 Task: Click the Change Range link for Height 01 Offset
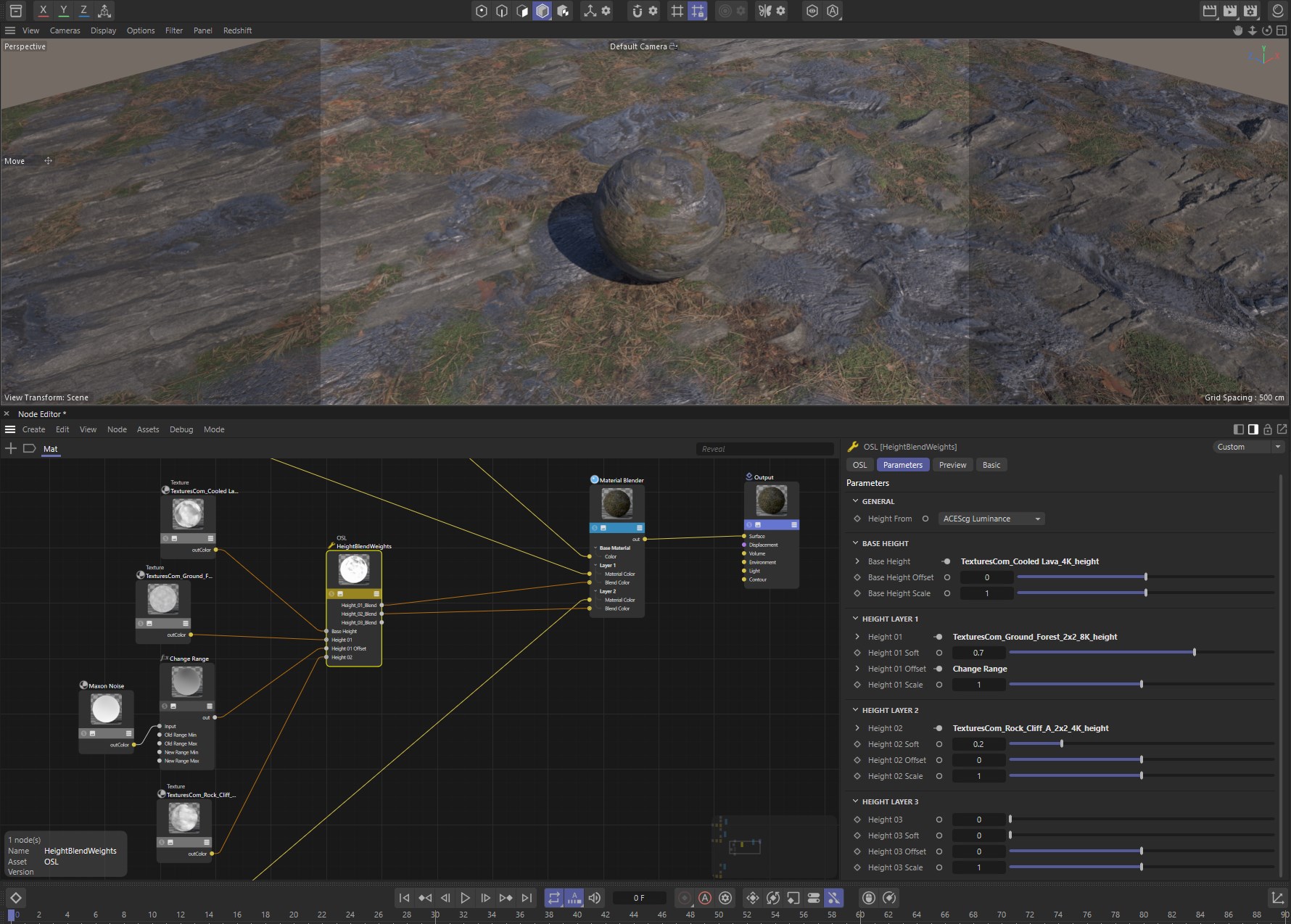click(979, 669)
